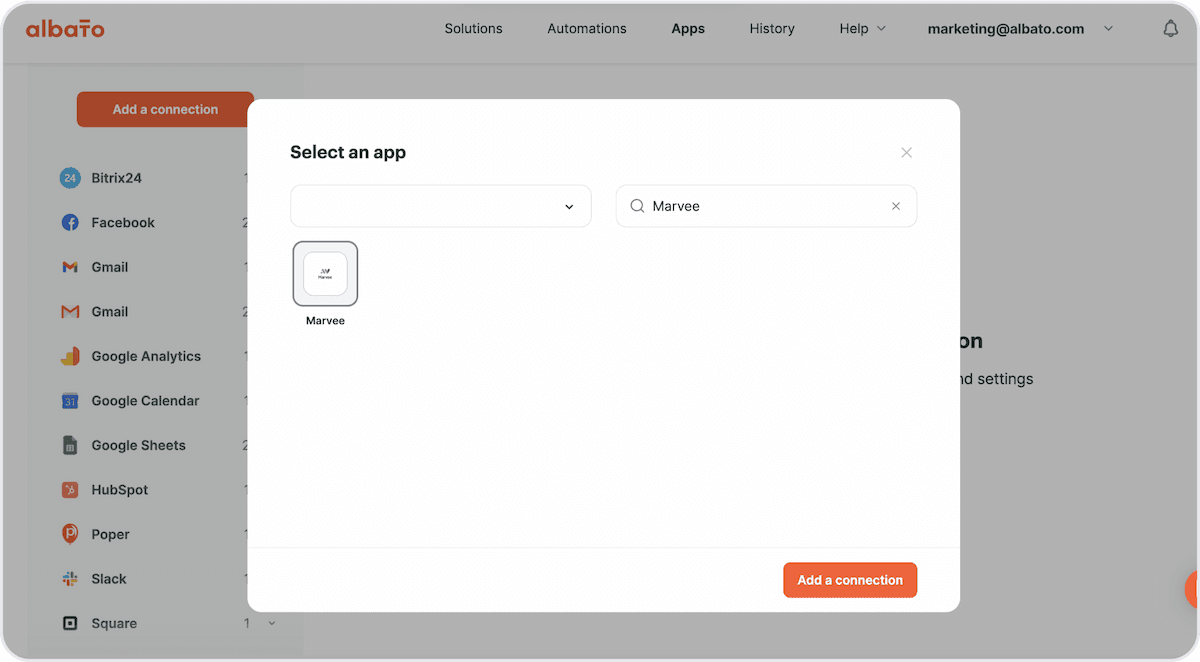This screenshot has width=1200, height=662.
Task: Open the app category dropdown
Action: click(441, 206)
